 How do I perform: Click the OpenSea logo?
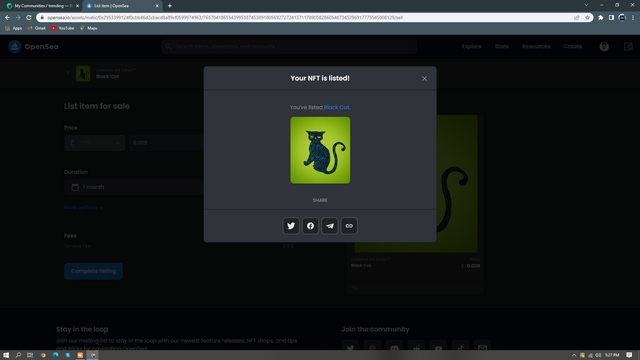tap(33, 47)
